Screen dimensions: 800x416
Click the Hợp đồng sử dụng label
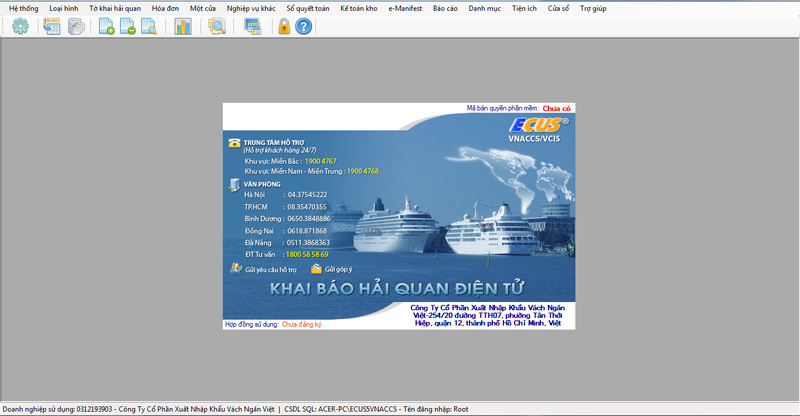click(x=252, y=324)
